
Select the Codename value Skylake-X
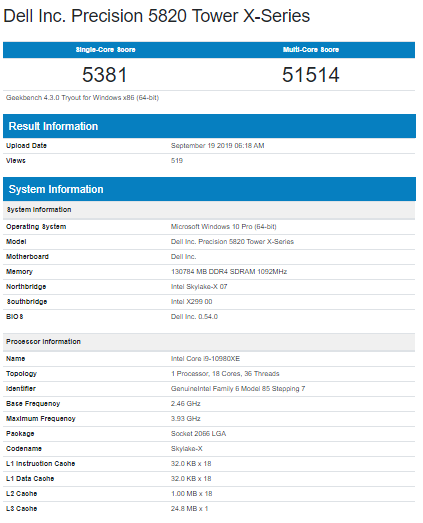186,449
